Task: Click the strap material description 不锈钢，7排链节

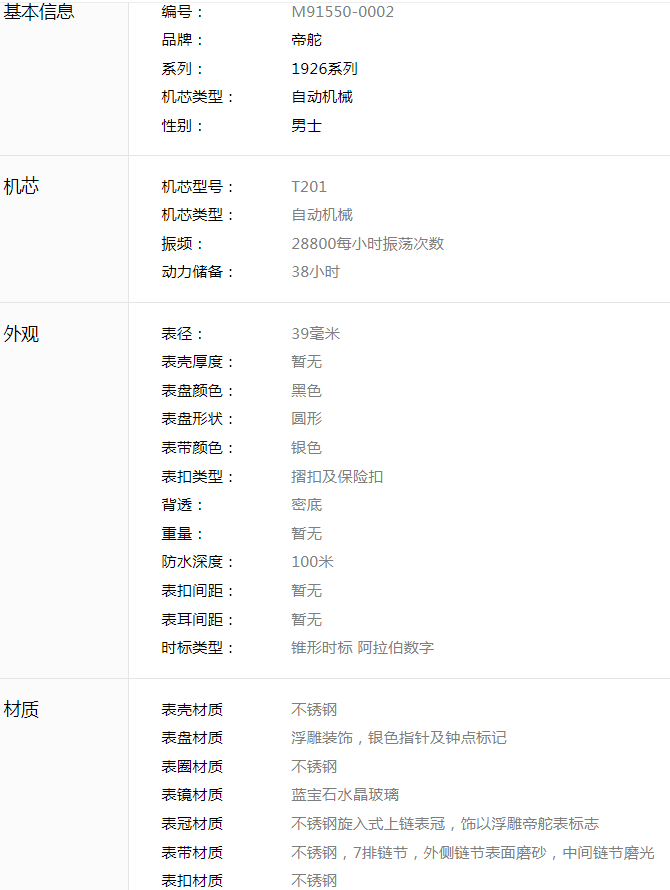Action: 349,853
